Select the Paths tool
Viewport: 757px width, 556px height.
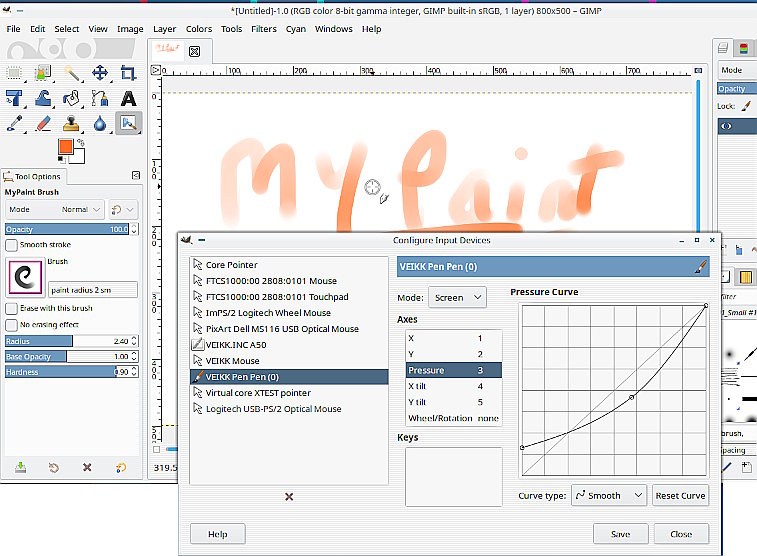(x=100, y=98)
